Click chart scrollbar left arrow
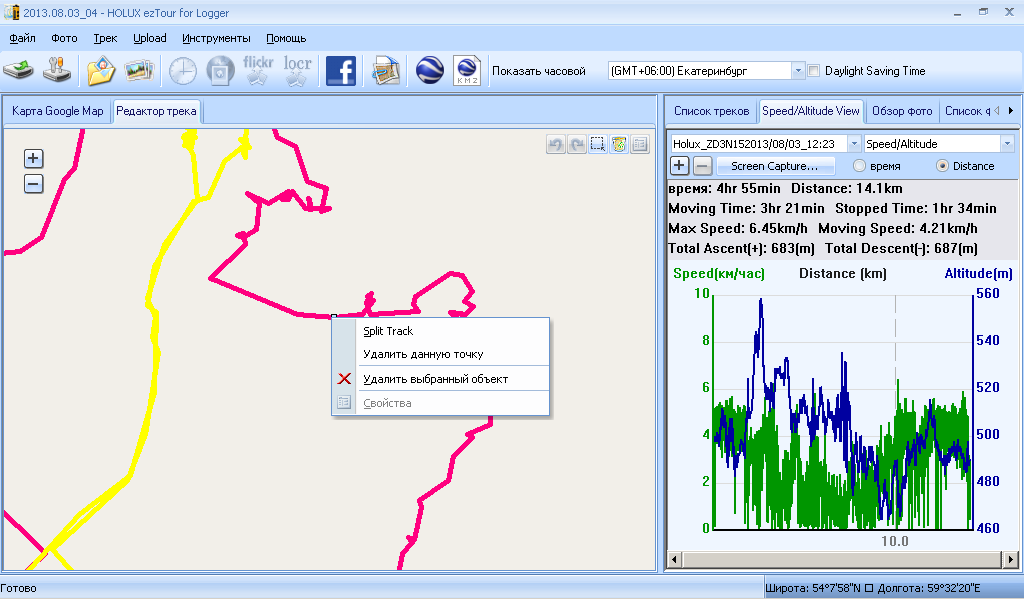This screenshot has height=600, width=1024. click(675, 560)
